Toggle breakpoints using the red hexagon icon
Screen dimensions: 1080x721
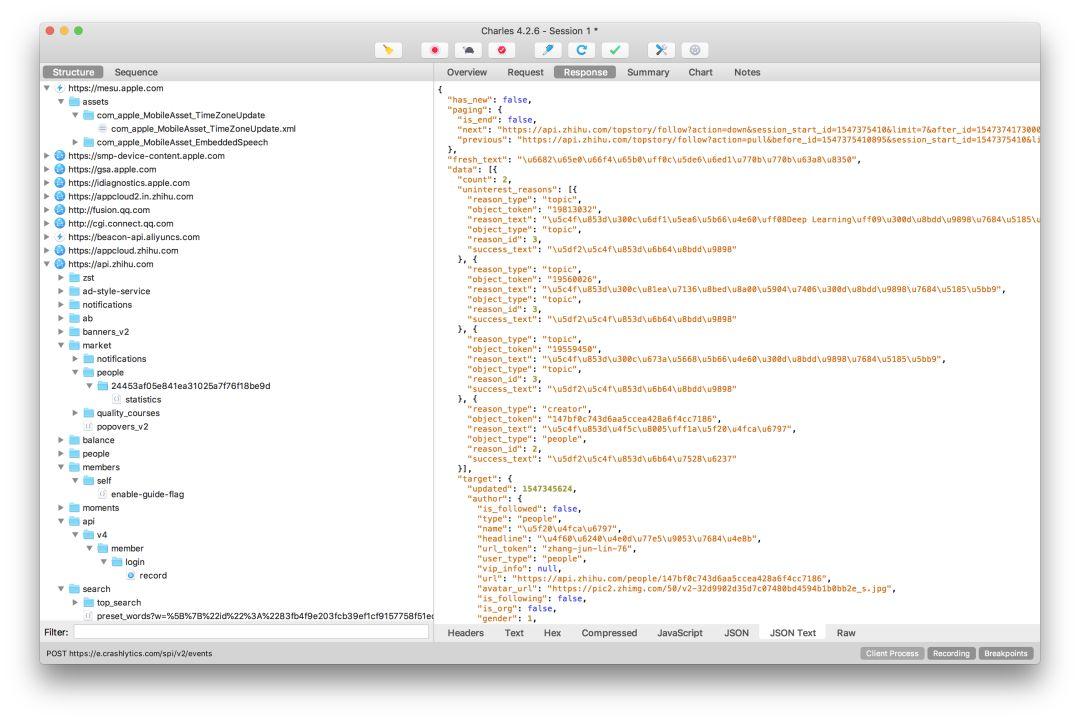[501, 50]
